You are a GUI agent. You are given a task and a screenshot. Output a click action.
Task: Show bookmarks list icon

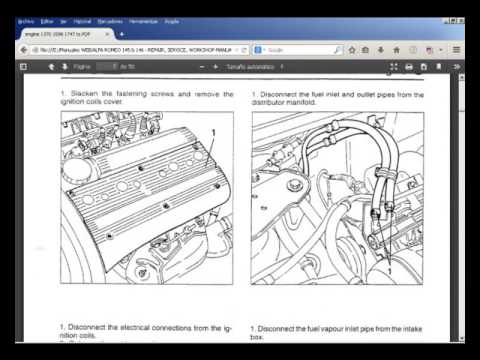pos(365,50)
